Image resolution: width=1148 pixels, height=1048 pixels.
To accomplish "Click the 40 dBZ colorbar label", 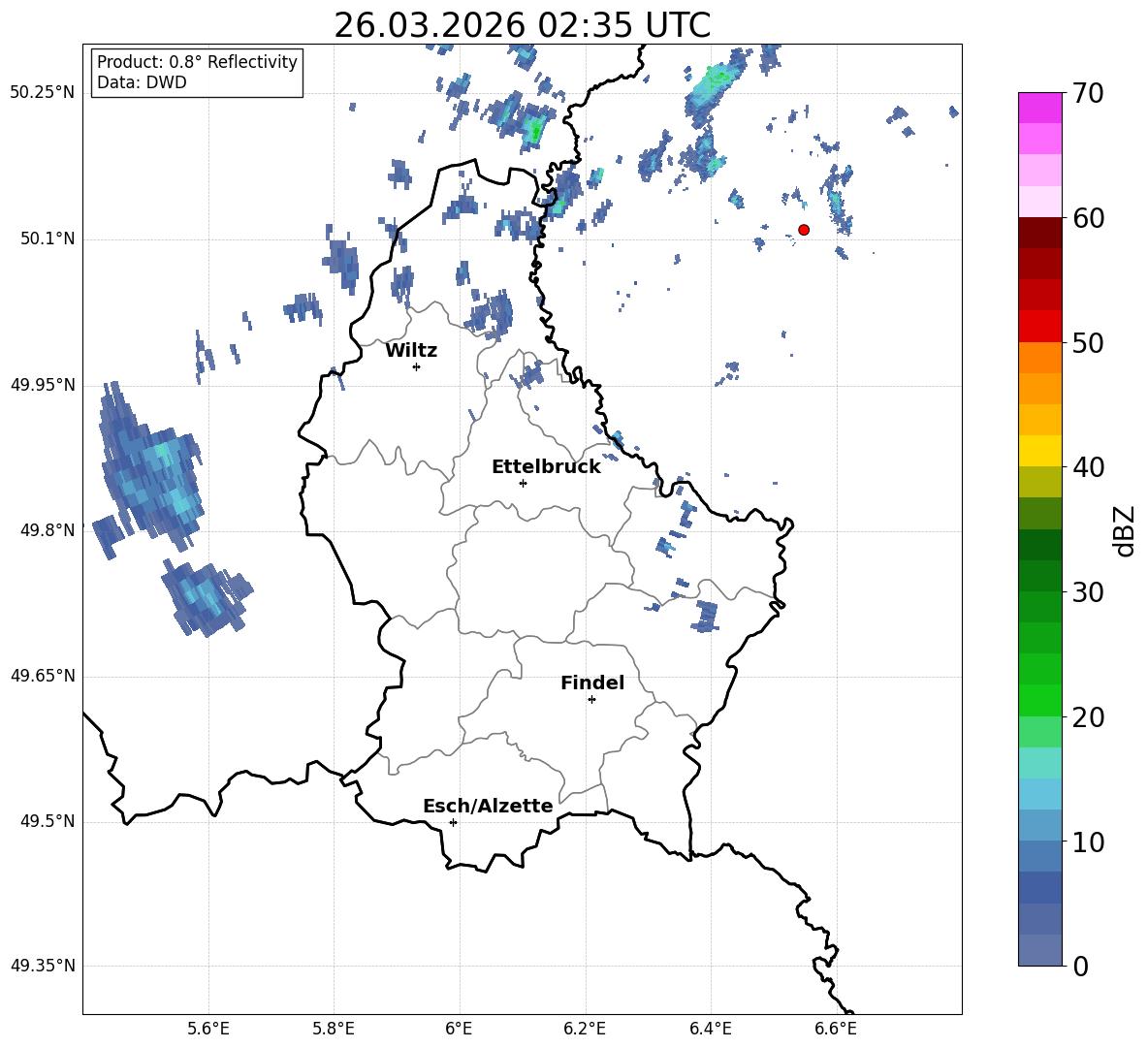I will pos(1088,467).
